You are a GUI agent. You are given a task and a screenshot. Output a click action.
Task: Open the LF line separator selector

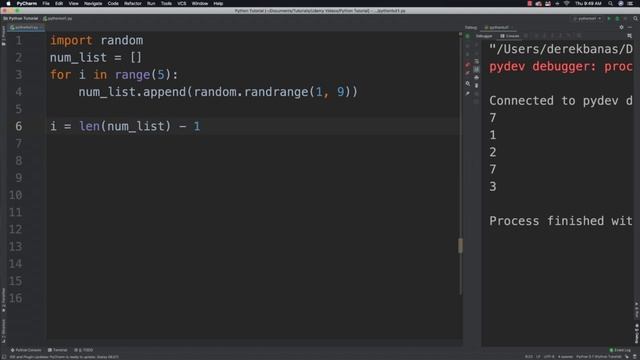(x=538, y=357)
